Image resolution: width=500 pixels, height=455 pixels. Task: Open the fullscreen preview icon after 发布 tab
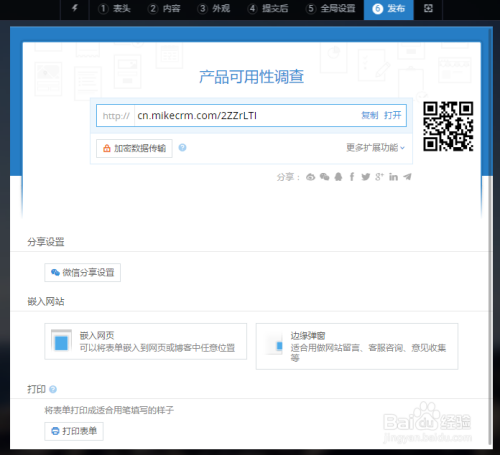click(x=428, y=8)
